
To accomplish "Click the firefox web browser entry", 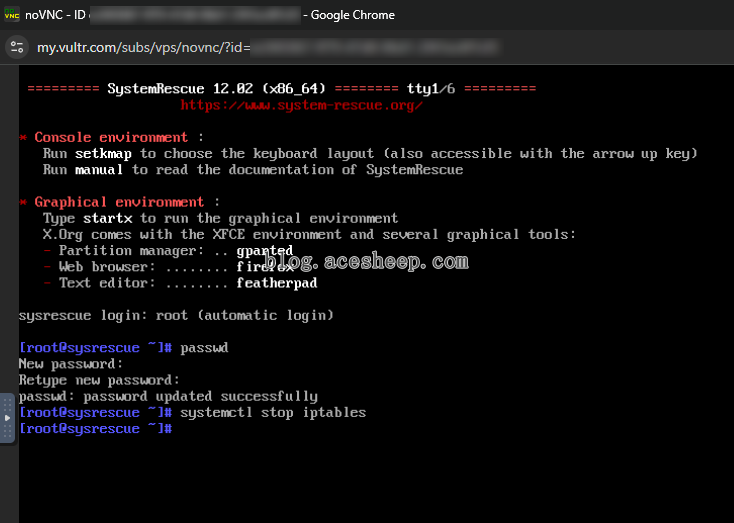I will coord(265,267).
